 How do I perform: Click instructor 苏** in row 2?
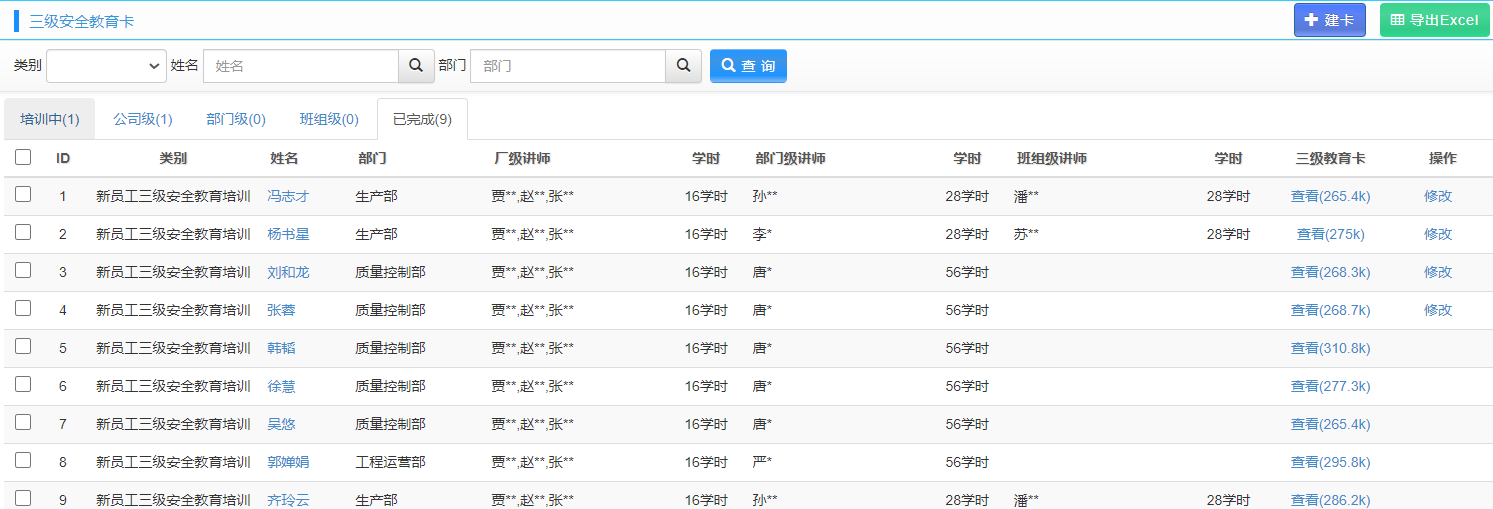coord(1026,234)
